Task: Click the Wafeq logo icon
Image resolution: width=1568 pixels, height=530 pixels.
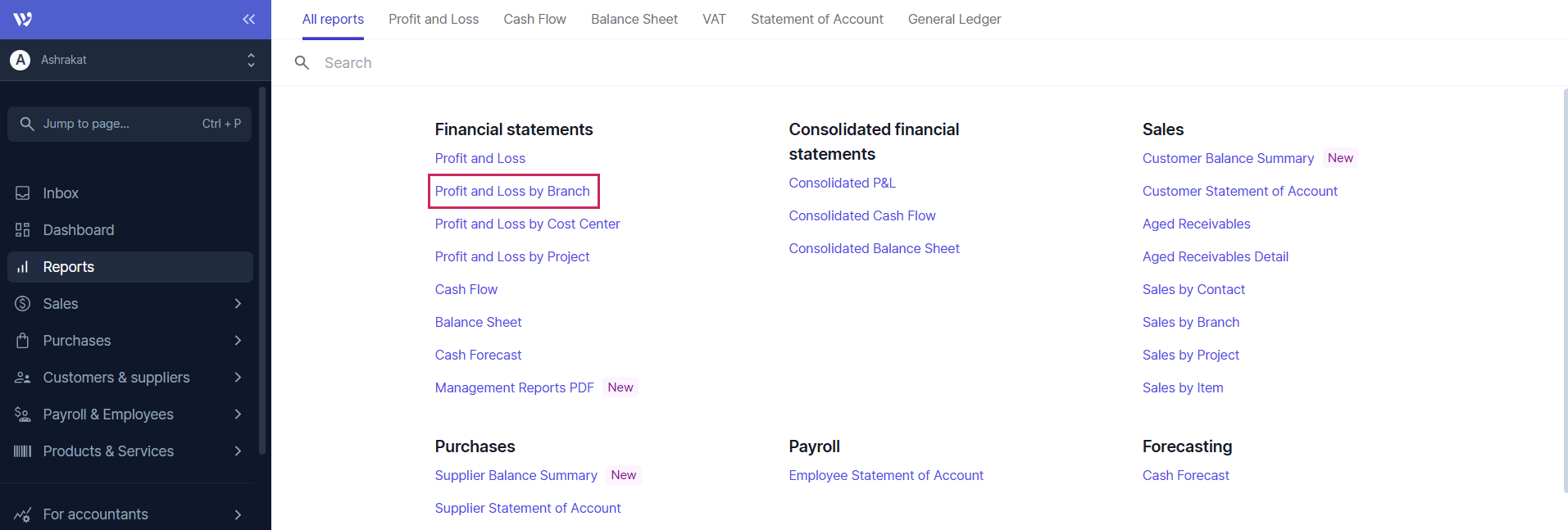Action: pos(23,19)
